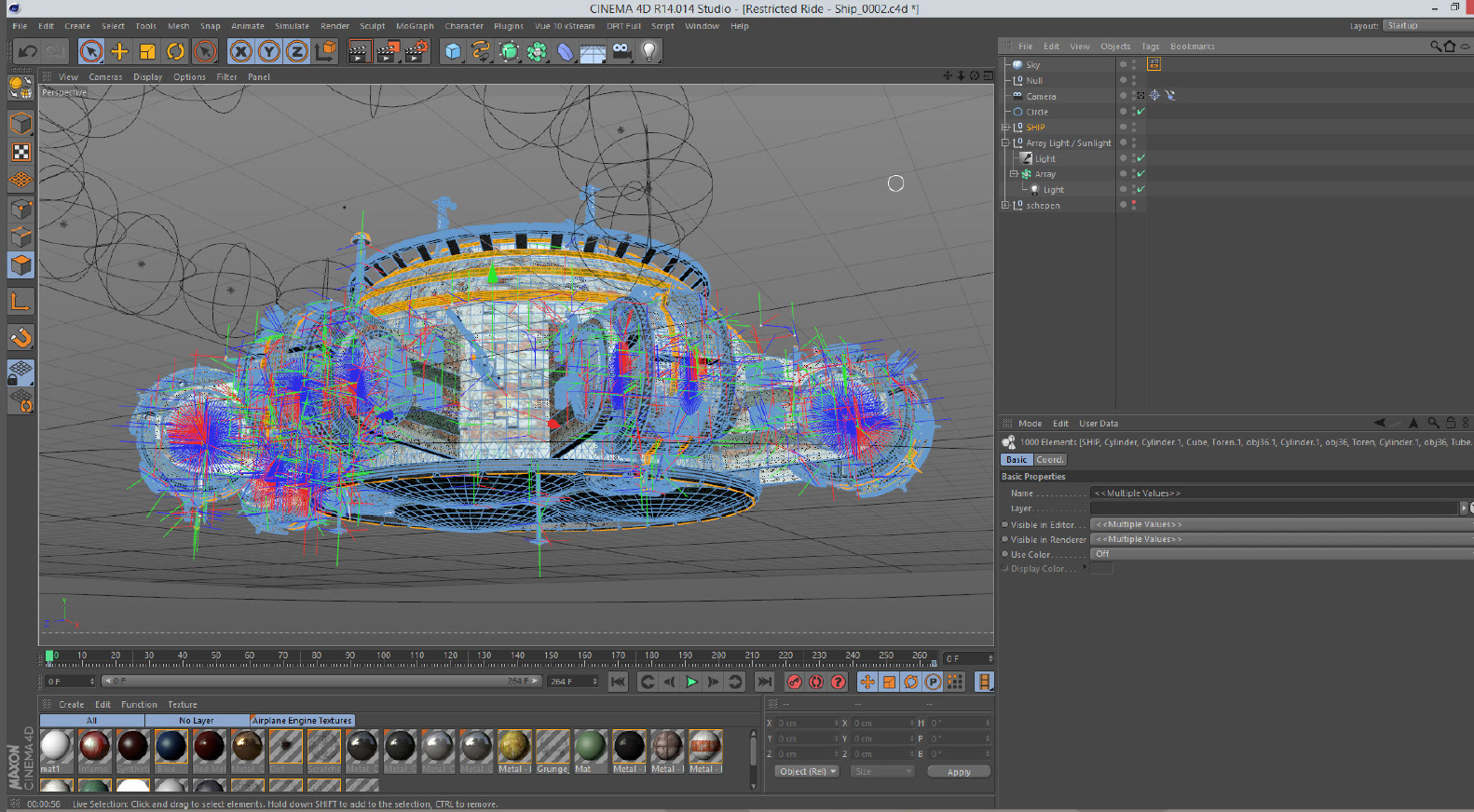Play the animation forward

[691, 683]
